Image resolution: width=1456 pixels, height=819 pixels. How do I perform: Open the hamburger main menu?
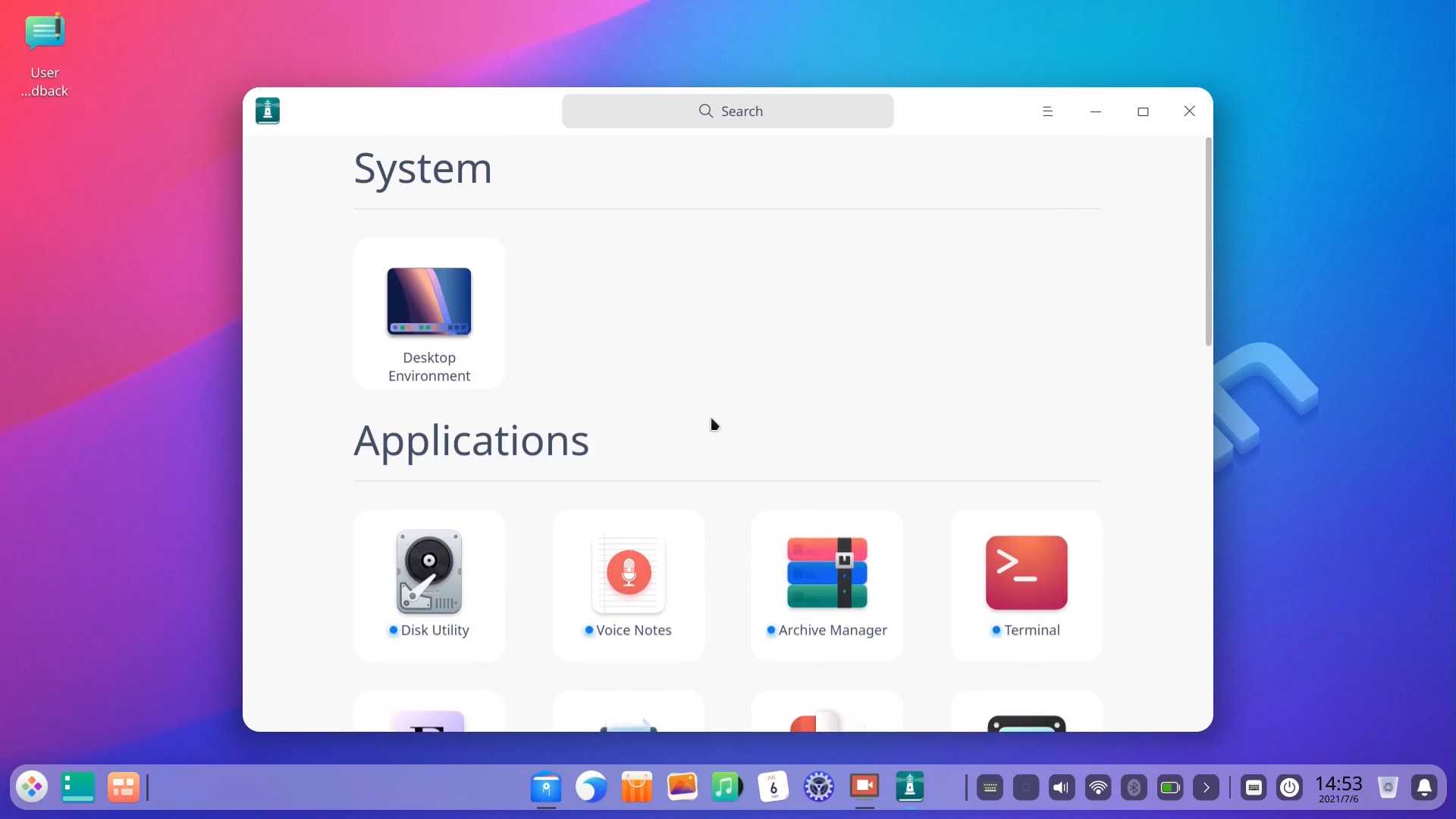1047,111
